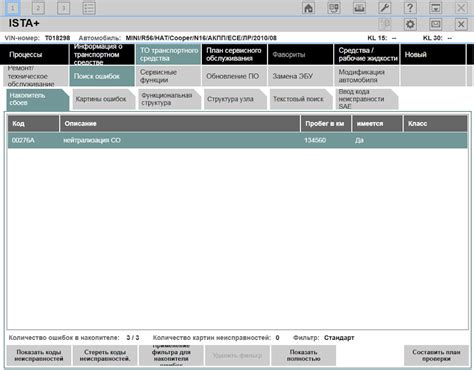
Task: Open the Структура узла tab
Action: pyautogui.click(x=235, y=99)
